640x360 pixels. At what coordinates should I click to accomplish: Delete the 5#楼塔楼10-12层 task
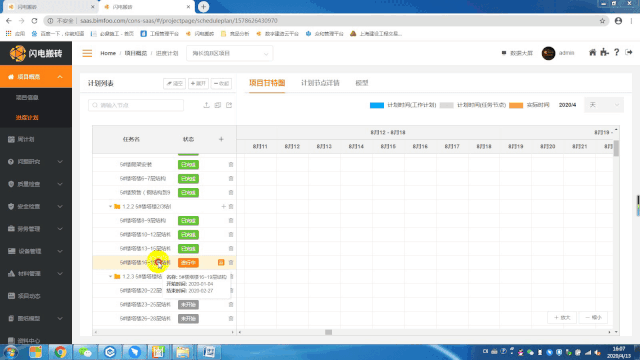231,234
